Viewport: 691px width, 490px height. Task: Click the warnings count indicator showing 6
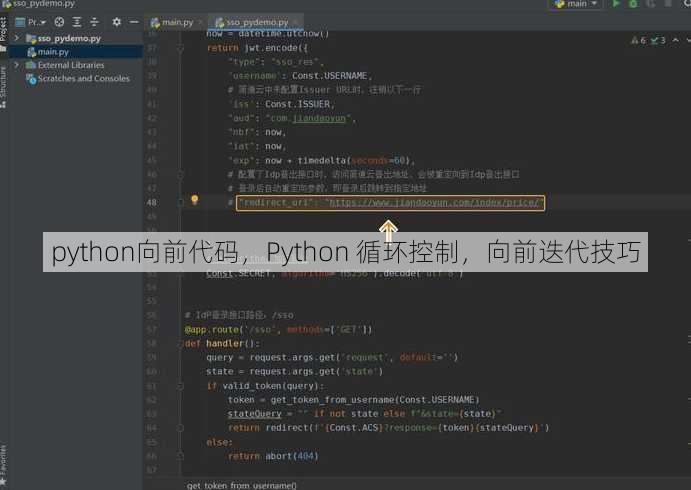click(x=639, y=41)
